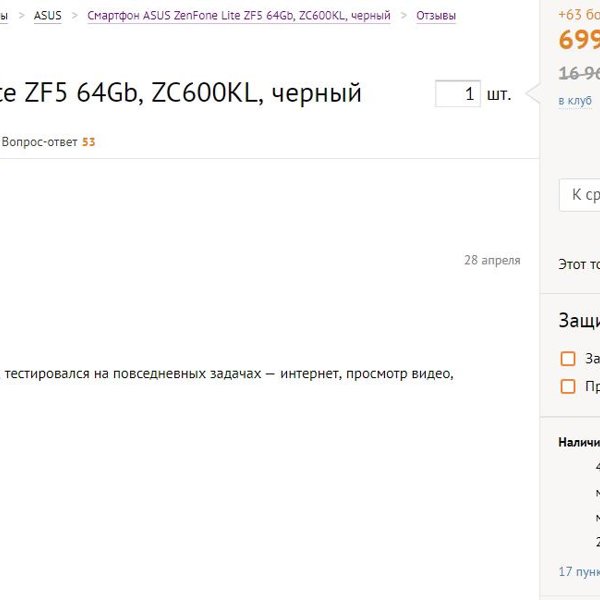Click the arrow separator before Отзывы

[x=404, y=16]
